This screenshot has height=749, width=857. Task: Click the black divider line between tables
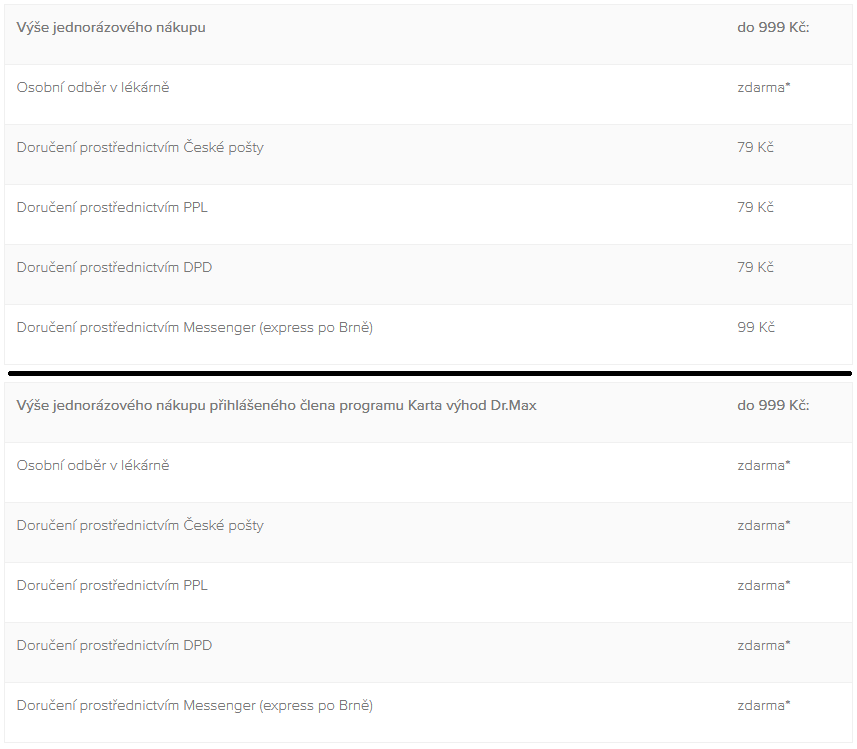(430, 373)
